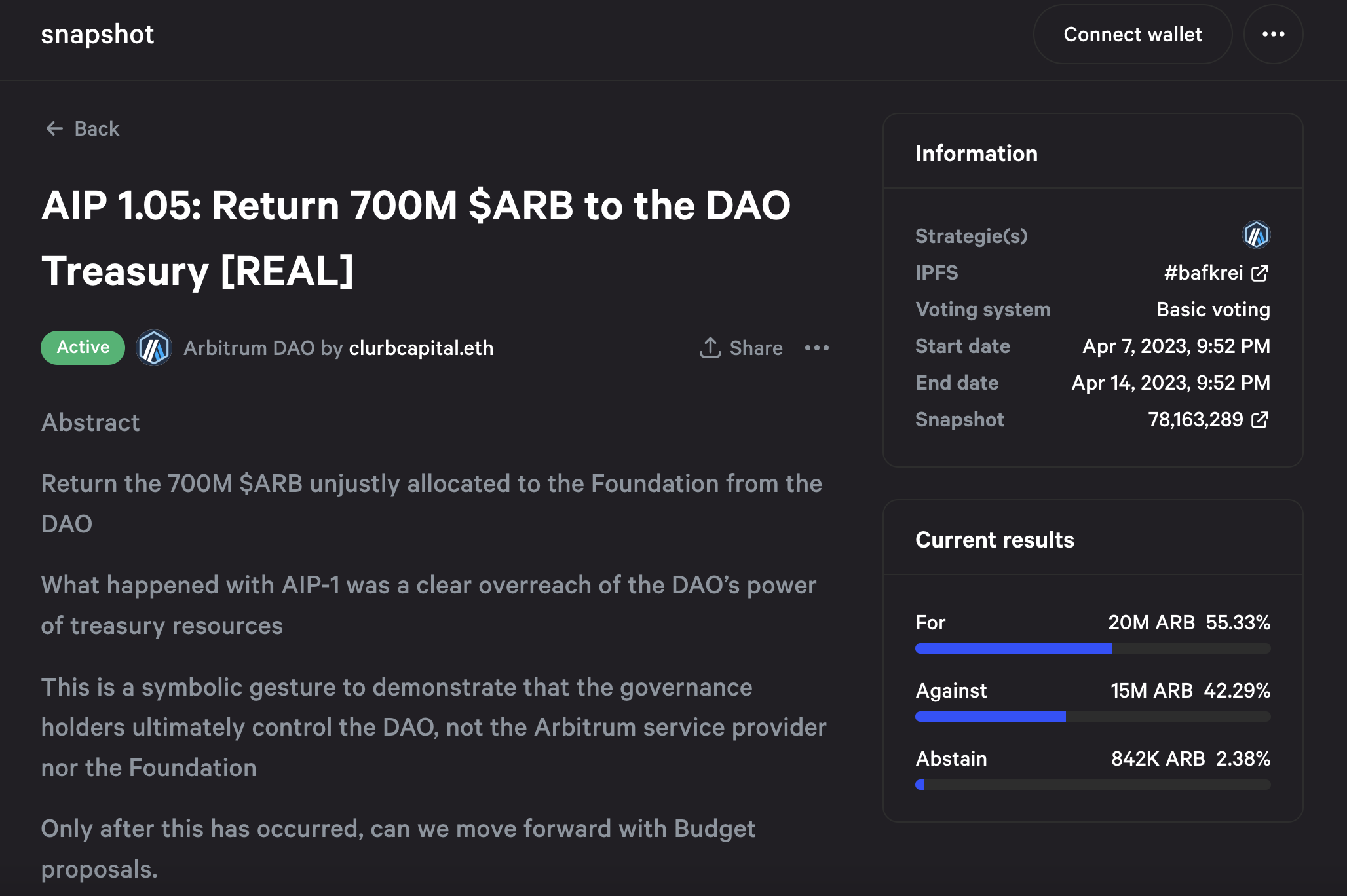Click the Against vote progress bar
This screenshot has height=896, width=1347.
pos(1092,717)
